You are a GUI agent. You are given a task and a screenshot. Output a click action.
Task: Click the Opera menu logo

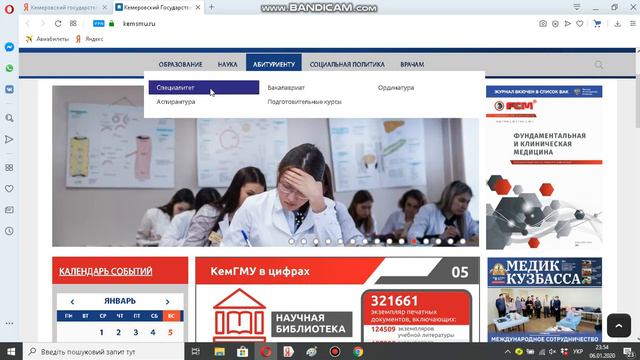(9, 9)
